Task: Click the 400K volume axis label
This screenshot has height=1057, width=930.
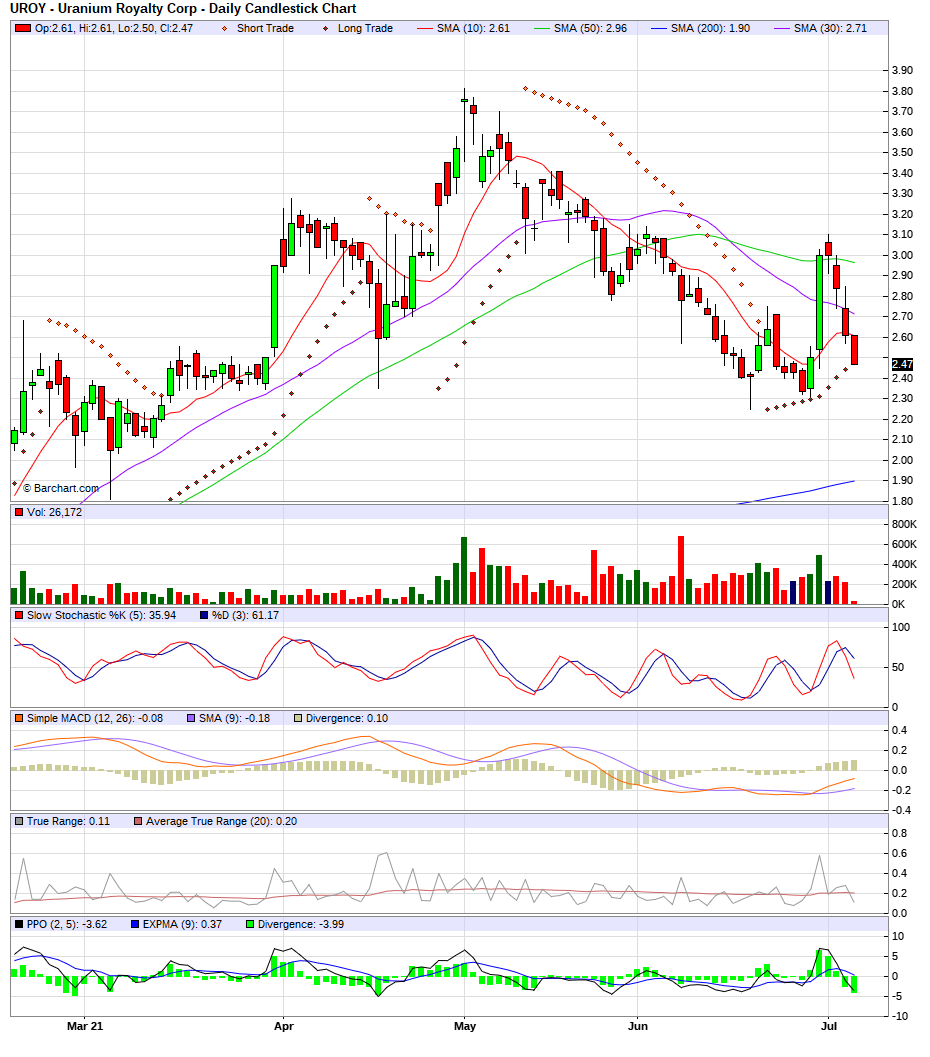Action: tap(904, 565)
